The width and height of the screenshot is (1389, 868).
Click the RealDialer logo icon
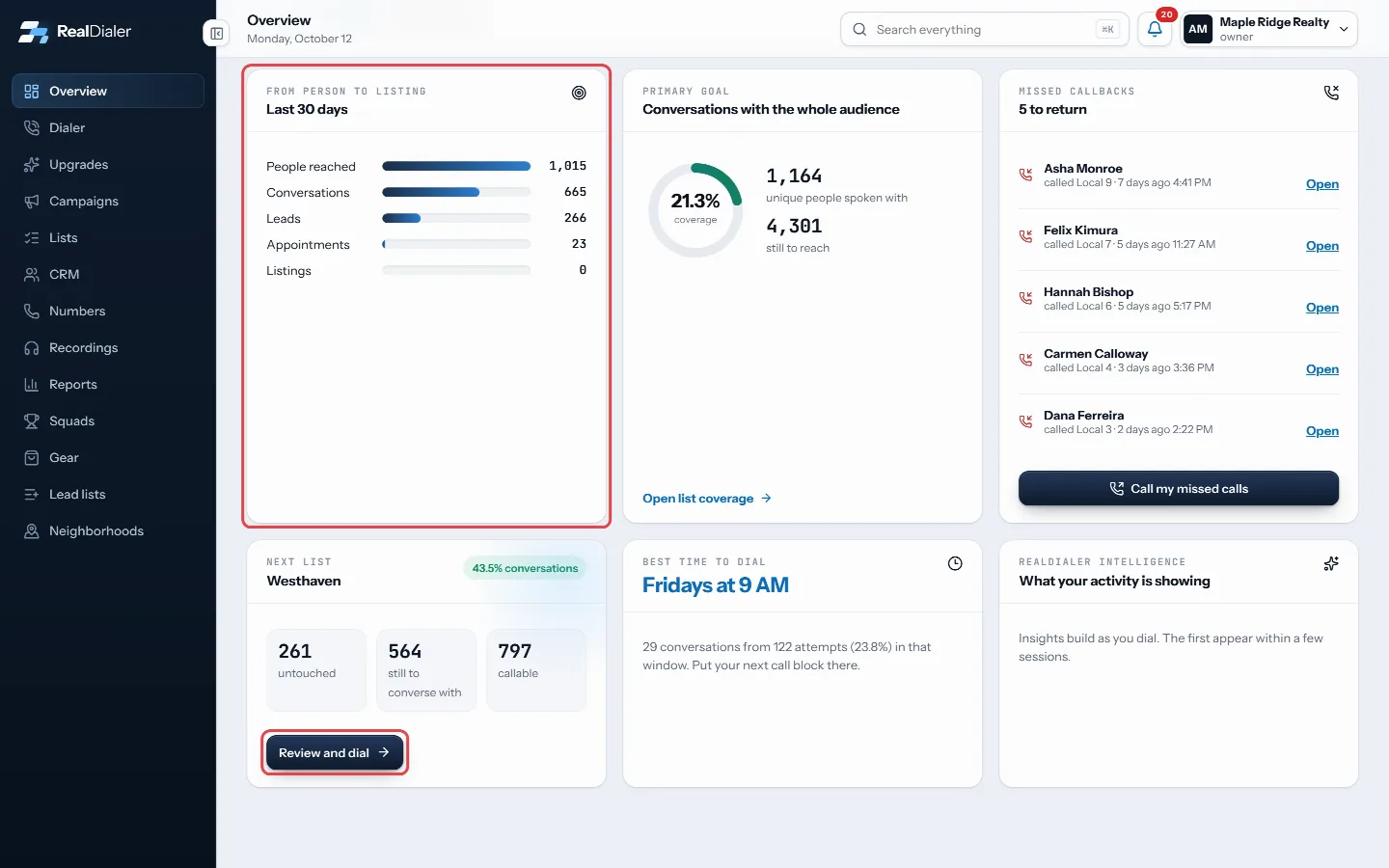pos(34,31)
